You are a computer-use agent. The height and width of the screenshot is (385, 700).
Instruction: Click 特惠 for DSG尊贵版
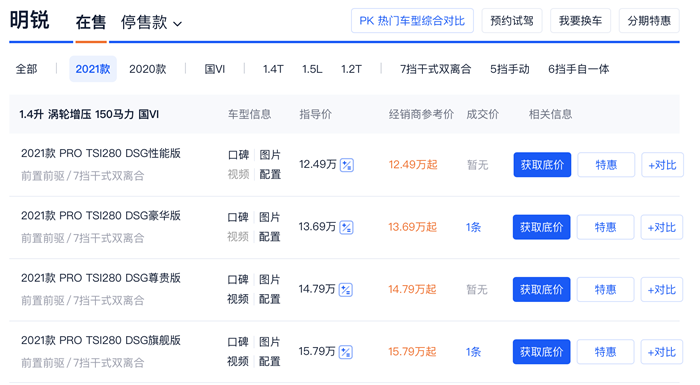pos(605,289)
